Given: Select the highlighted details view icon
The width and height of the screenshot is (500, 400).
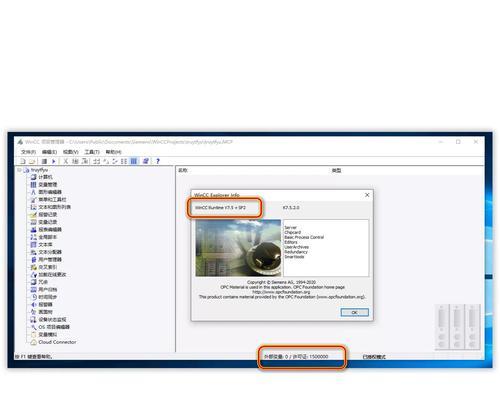Looking at the screenshot, I should coord(134,161).
